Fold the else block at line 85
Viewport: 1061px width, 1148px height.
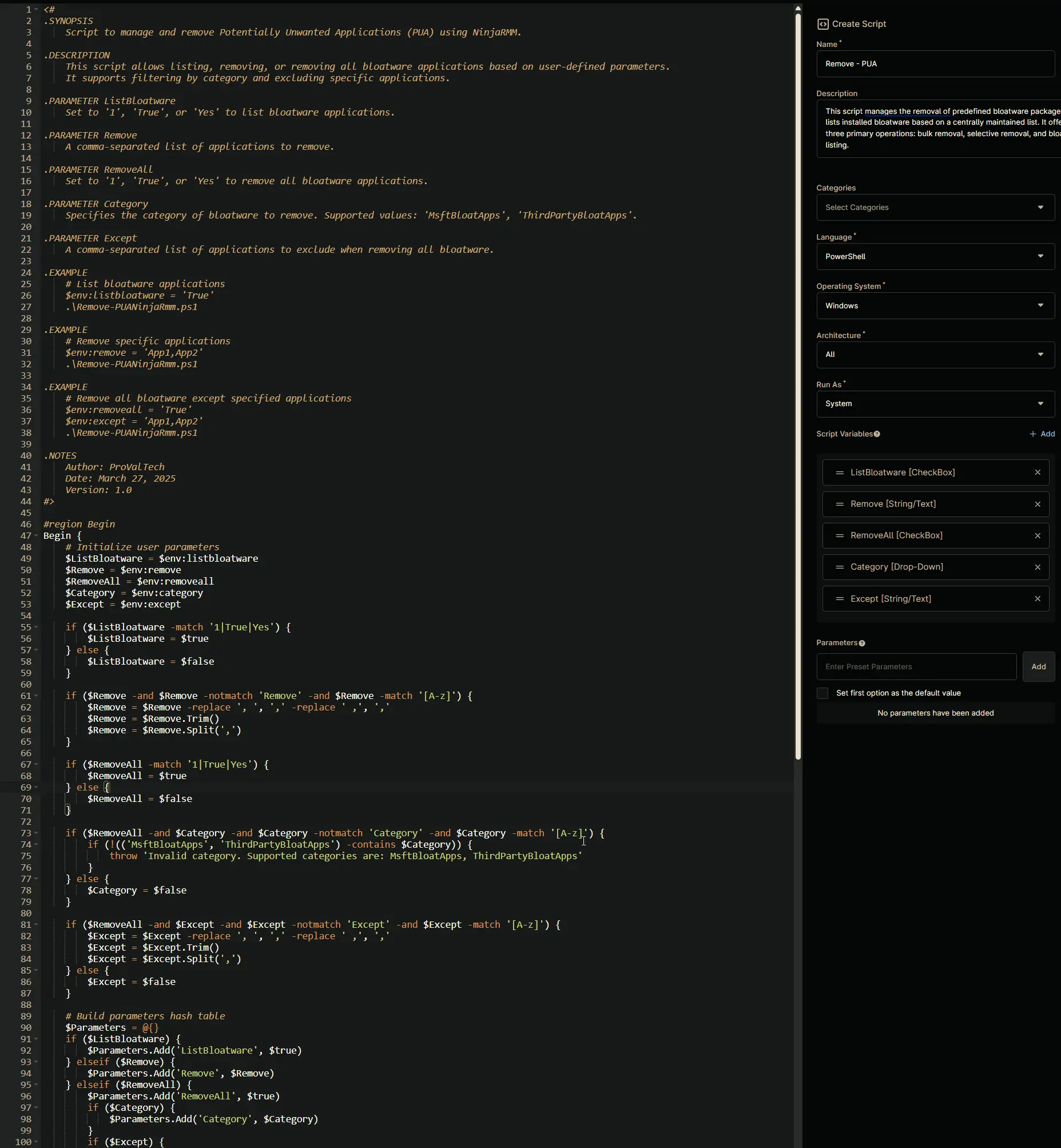pos(37,971)
